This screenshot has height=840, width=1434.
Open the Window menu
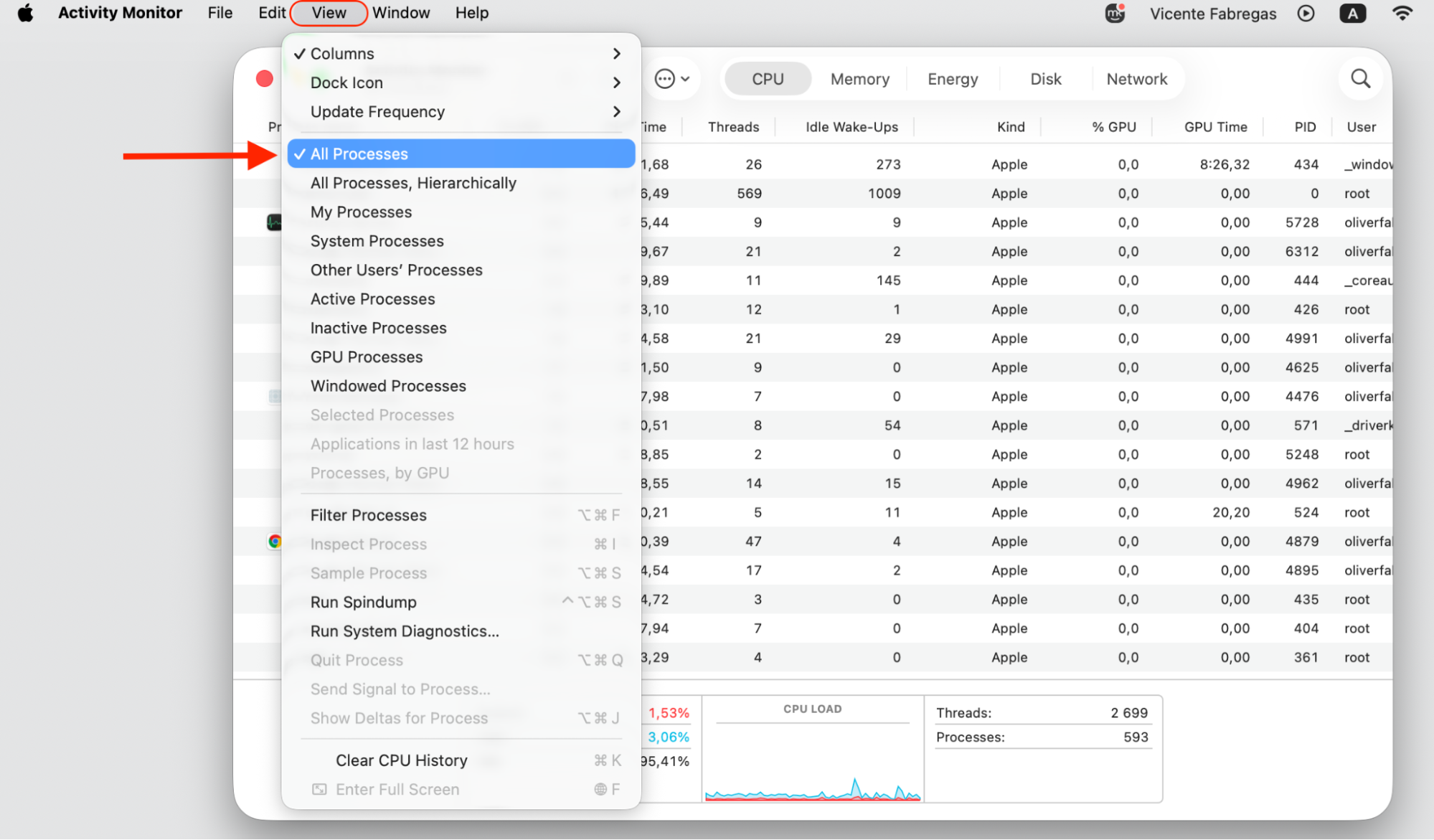(x=401, y=13)
